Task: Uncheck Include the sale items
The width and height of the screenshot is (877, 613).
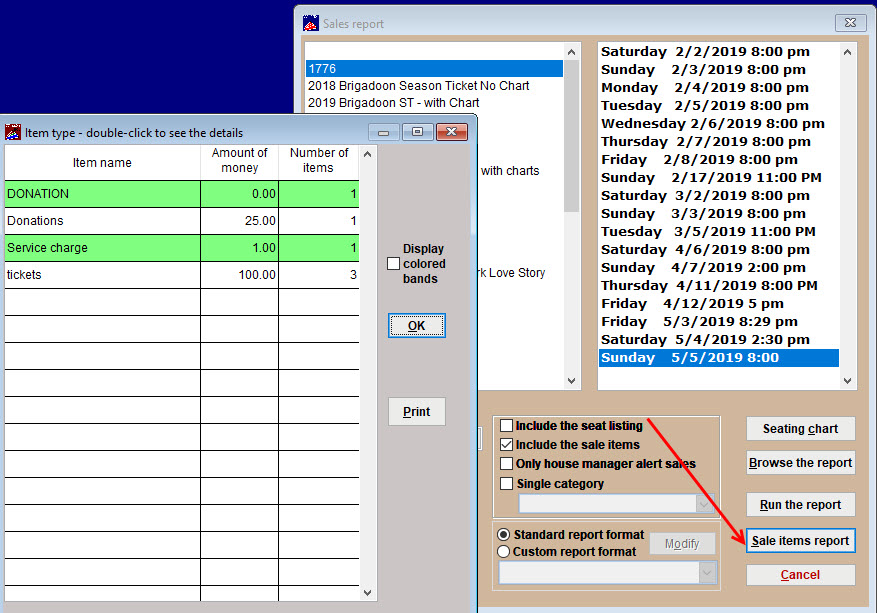Action: tap(506, 445)
